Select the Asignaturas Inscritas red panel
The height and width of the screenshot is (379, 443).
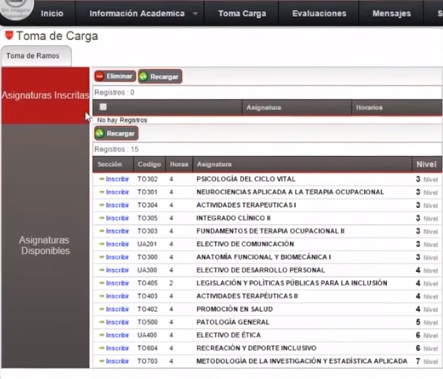45,96
